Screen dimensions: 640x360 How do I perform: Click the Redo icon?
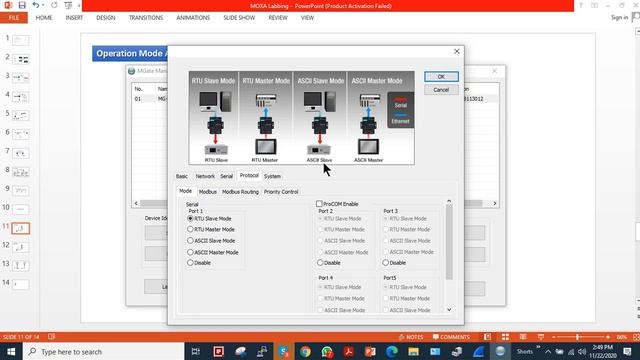pos(54,5)
